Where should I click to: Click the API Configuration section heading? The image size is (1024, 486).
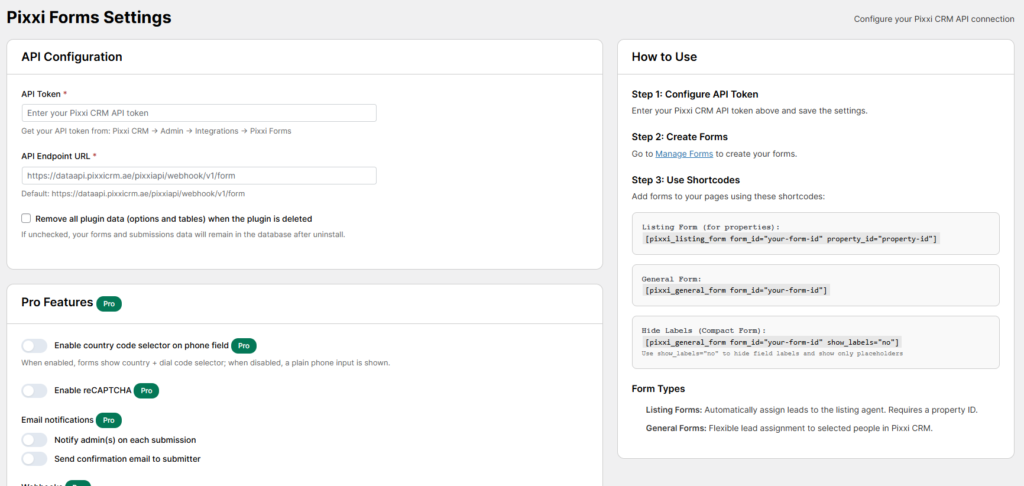tap(72, 57)
